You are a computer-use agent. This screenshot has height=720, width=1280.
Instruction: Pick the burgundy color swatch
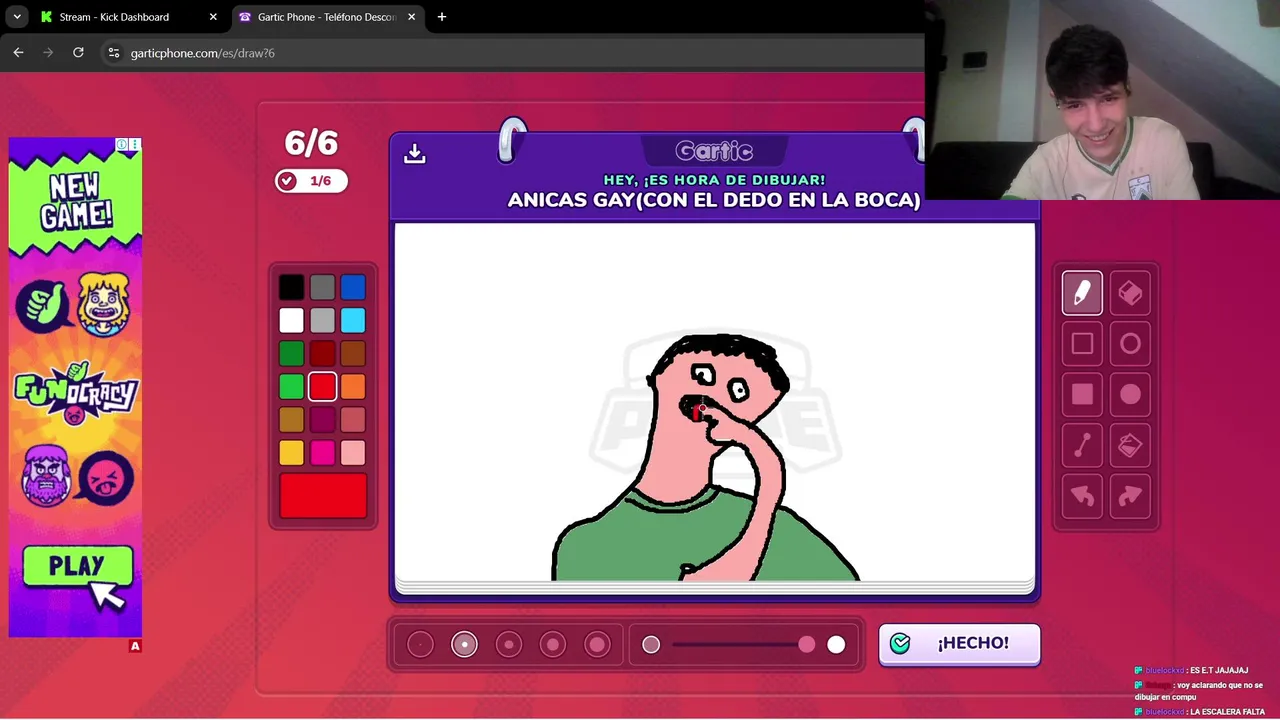coord(322,420)
